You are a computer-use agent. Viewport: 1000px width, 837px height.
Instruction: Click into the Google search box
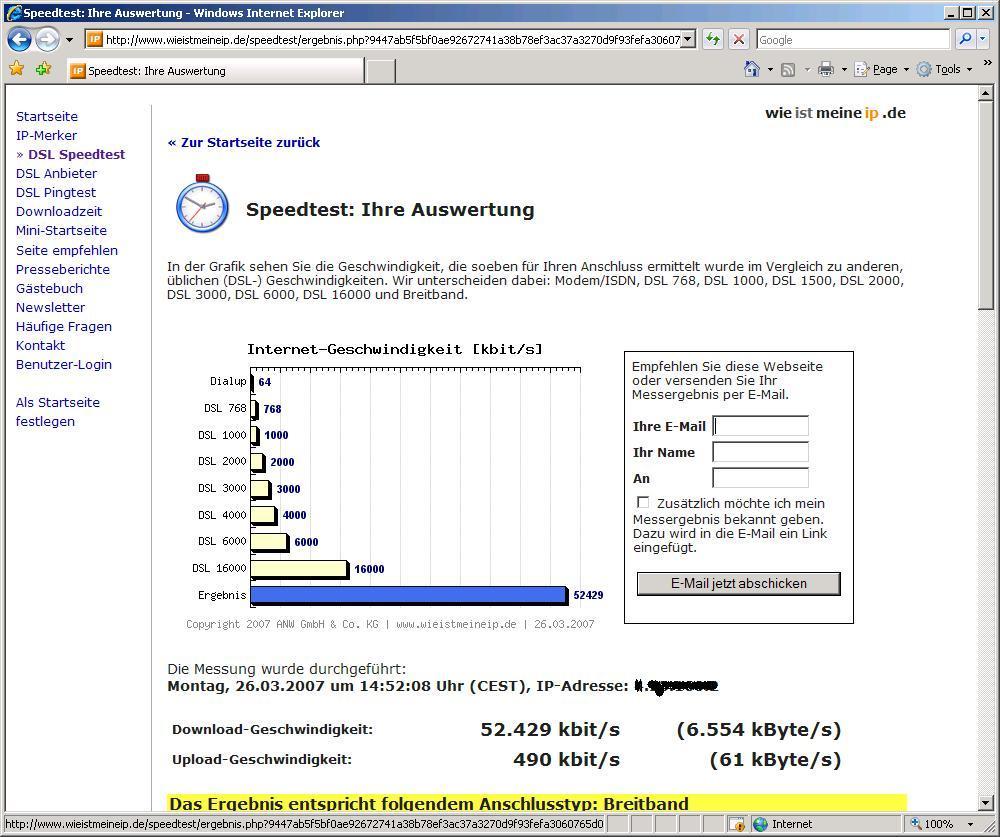853,40
